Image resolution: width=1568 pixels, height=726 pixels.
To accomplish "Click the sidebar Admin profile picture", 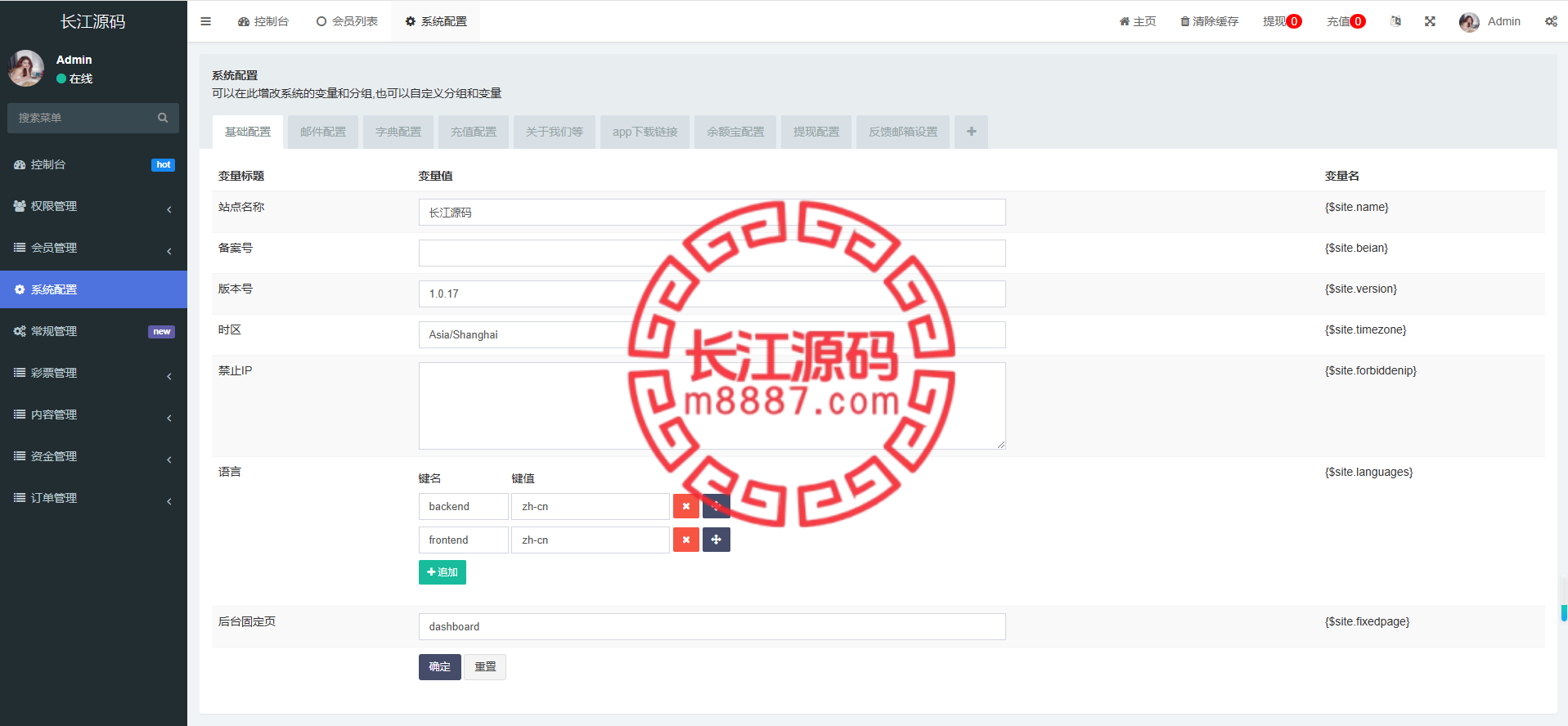I will tap(26, 68).
